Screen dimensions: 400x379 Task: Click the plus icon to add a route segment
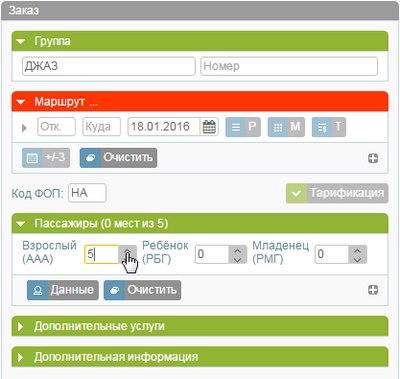tap(373, 158)
